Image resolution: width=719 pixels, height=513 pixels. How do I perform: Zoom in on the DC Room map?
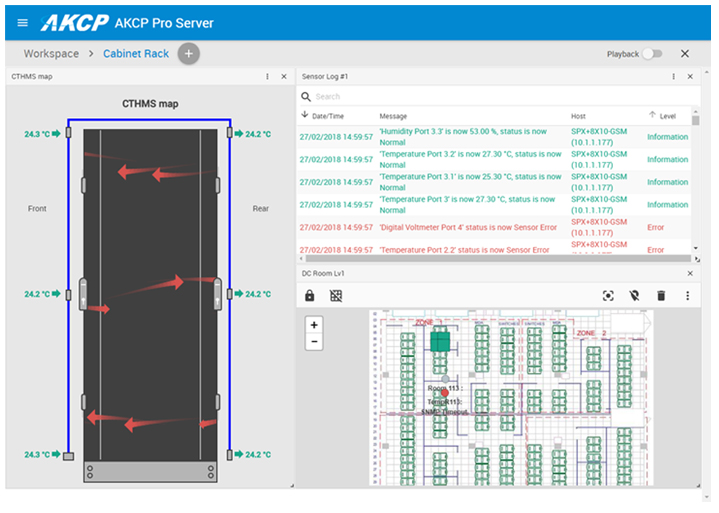pyautogui.click(x=314, y=325)
